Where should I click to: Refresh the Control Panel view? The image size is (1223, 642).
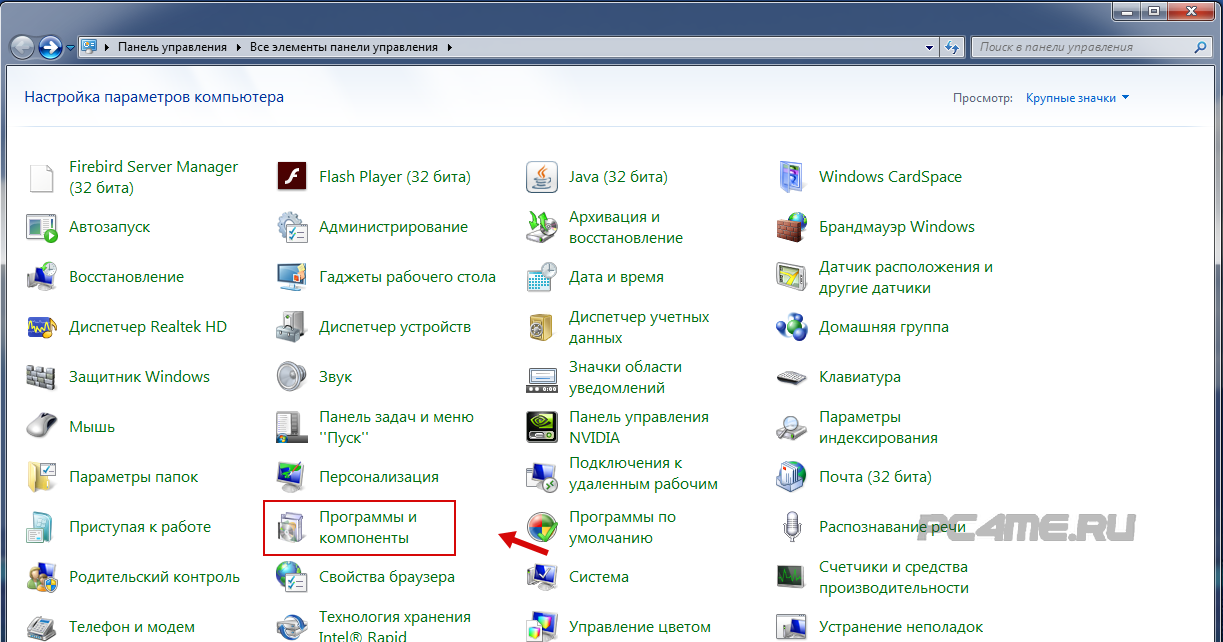click(952, 47)
